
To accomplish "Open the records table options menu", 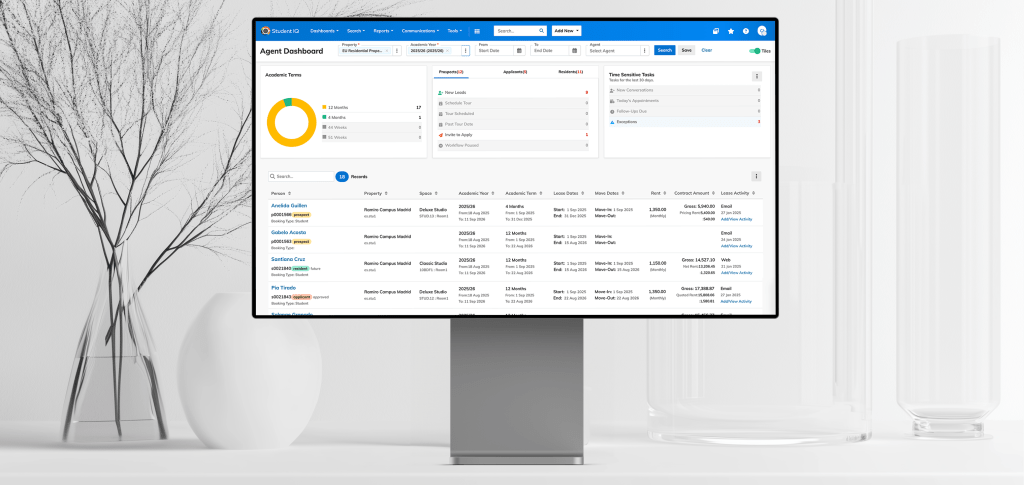I will pos(757,176).
